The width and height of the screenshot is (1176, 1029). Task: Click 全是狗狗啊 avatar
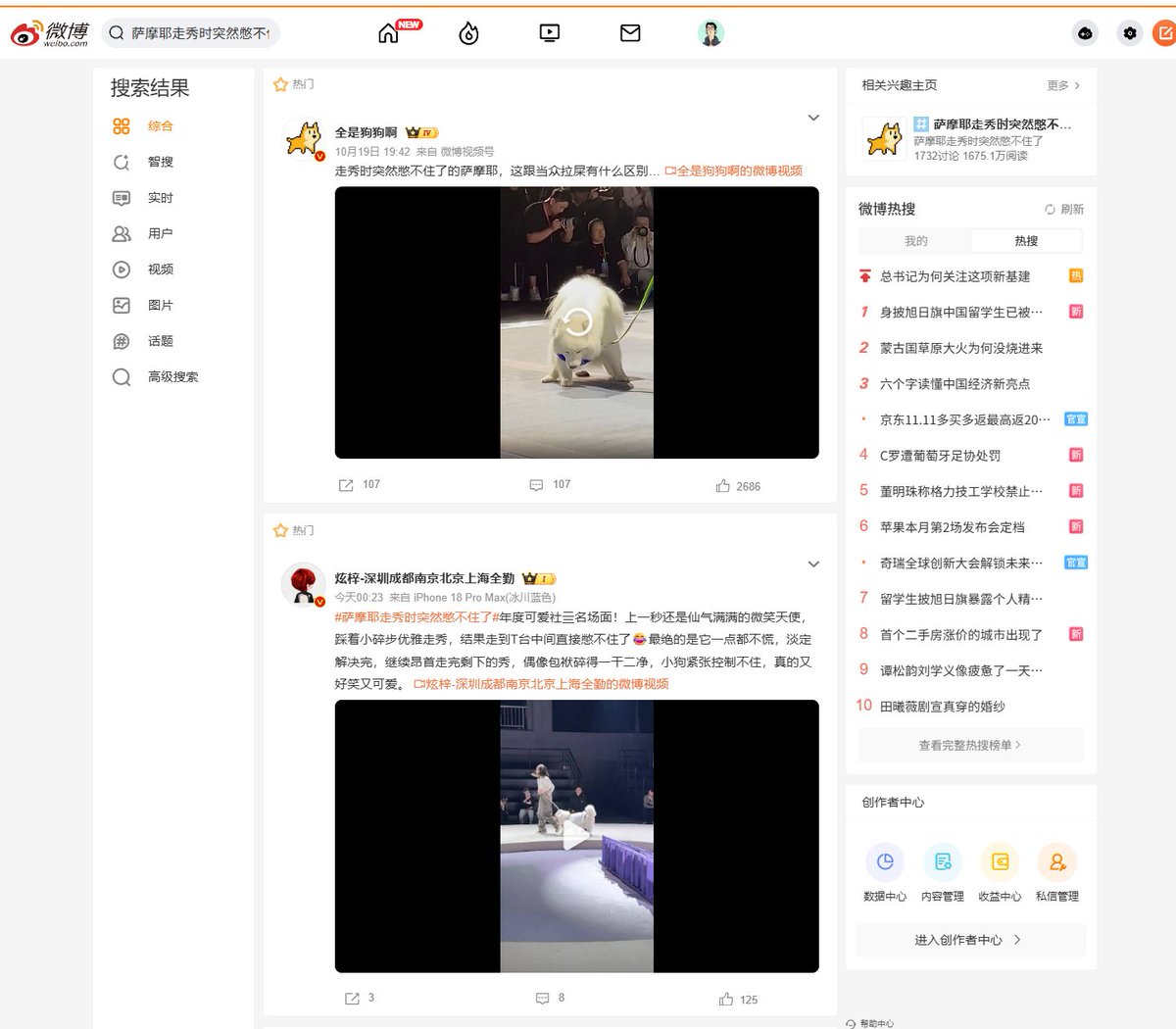coord(304,139)
